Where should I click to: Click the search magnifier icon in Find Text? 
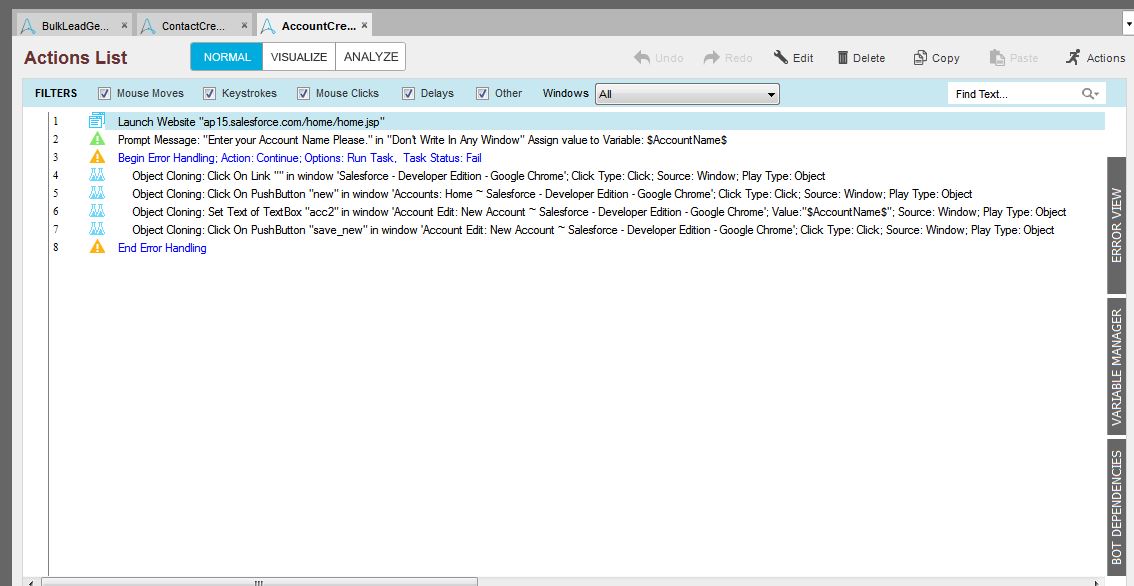click(1089, 94)
